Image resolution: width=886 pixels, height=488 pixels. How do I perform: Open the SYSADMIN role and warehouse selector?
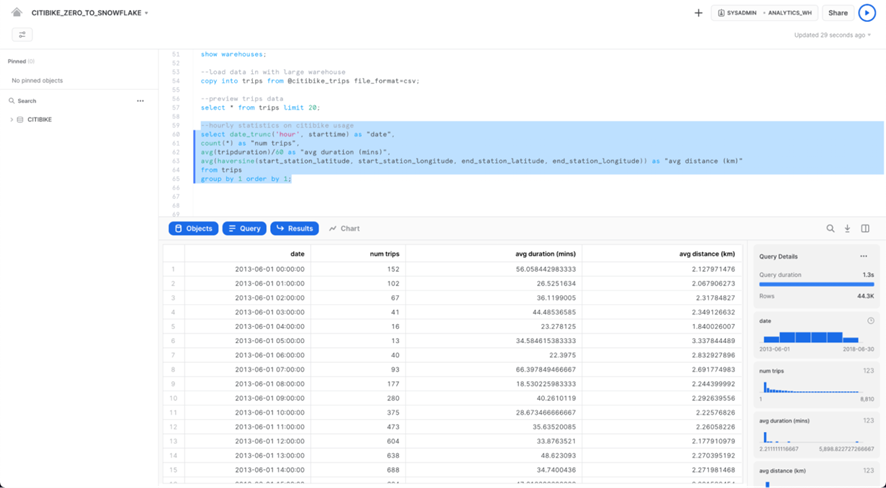[765, 13]
